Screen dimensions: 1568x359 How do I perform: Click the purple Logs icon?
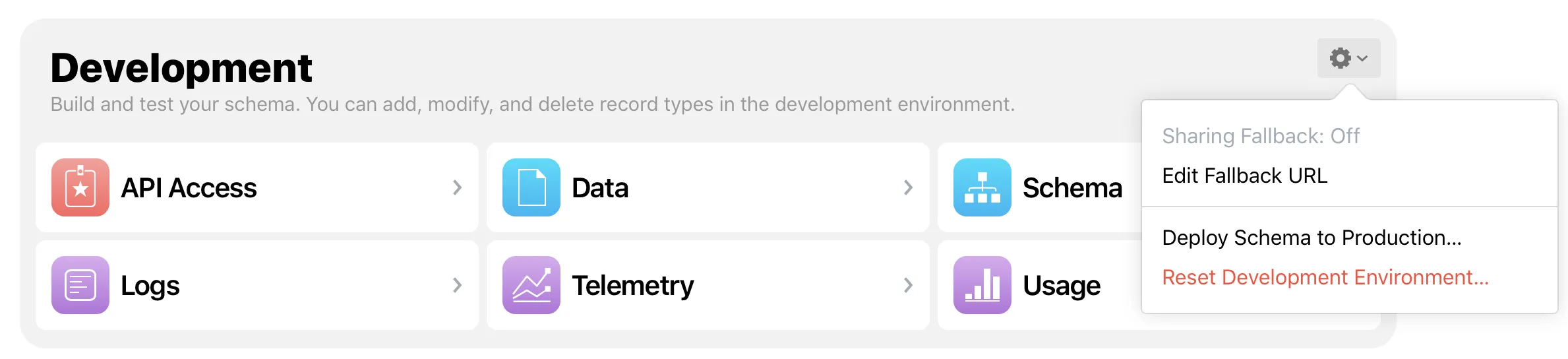click(x=80, y=285)
